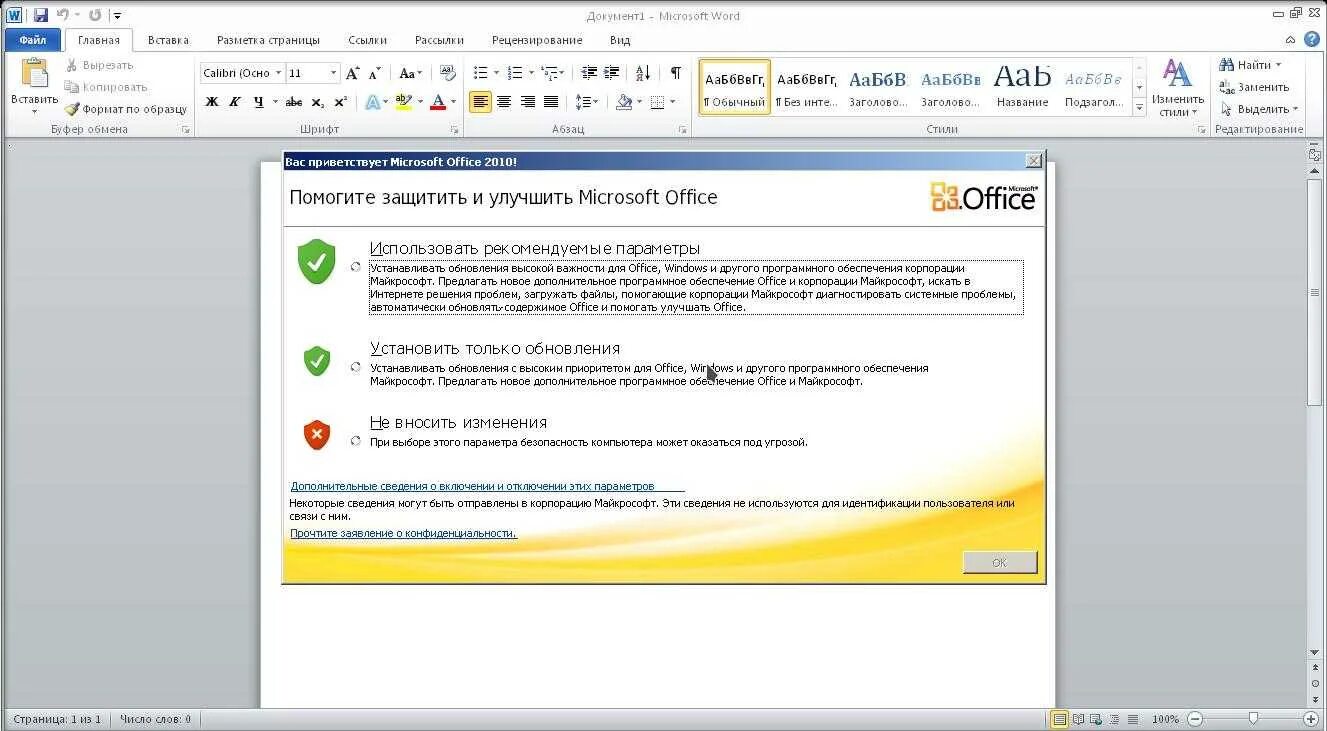Toggle bold (Ж) formatting
This screenshot has width=1327, height=731.
coord(211,102)
